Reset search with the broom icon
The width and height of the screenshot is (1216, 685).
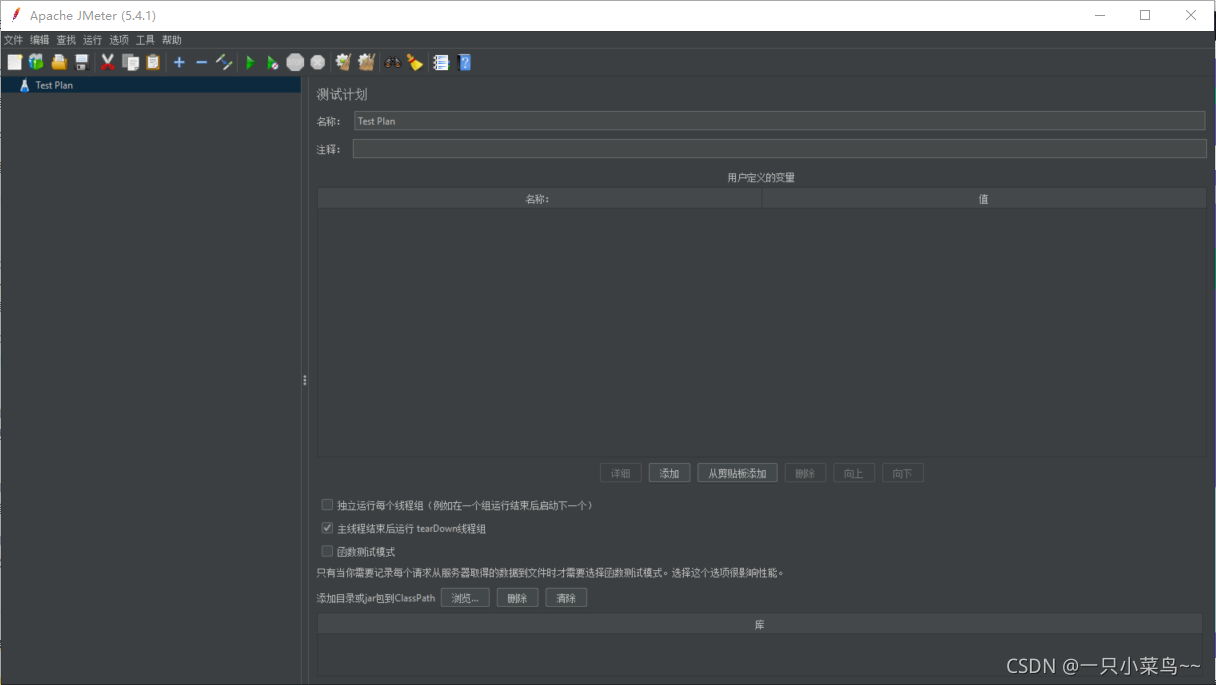[x=415, y=62]
